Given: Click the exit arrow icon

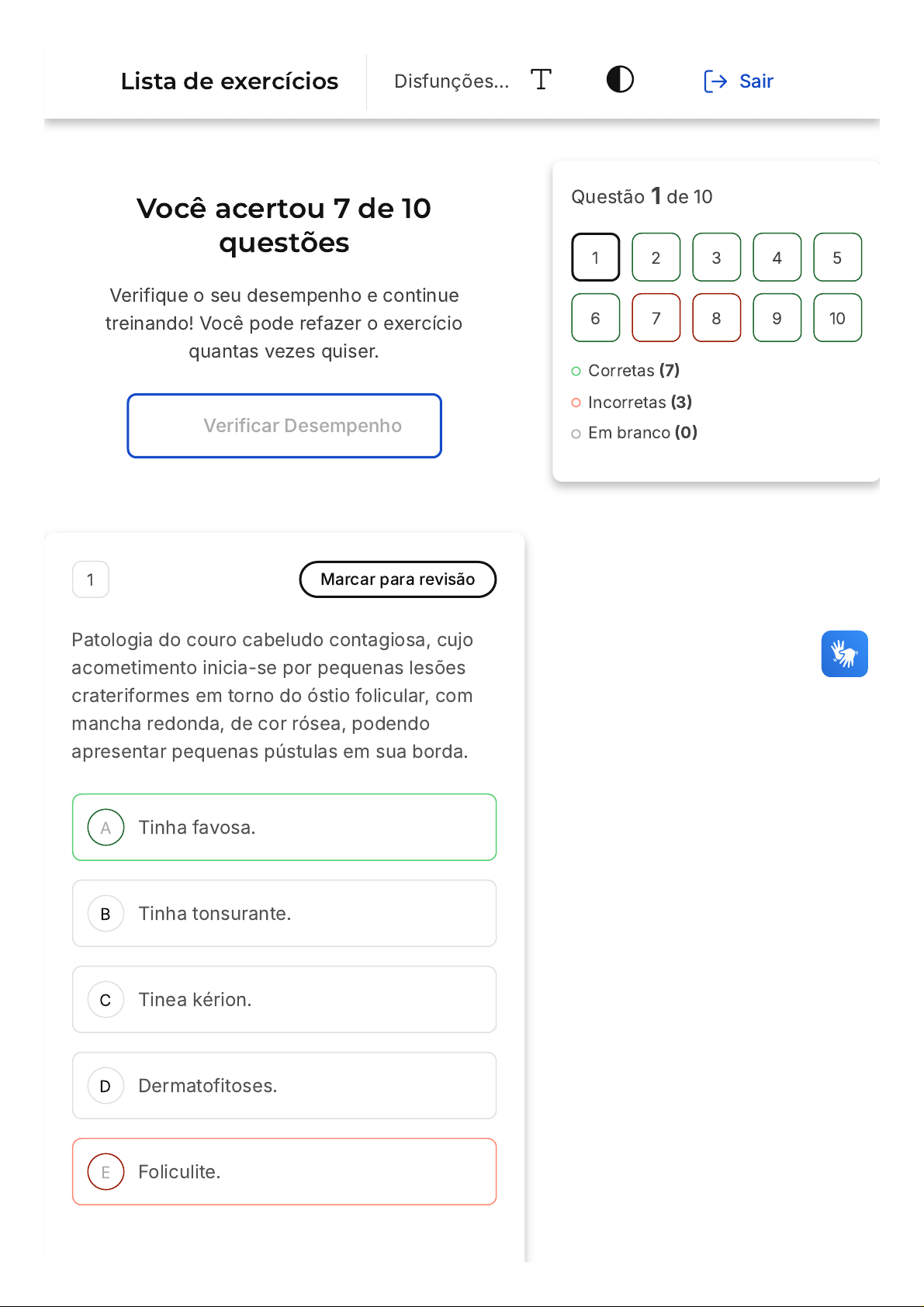Looking at the screenshot, I should tap(715, 81).
